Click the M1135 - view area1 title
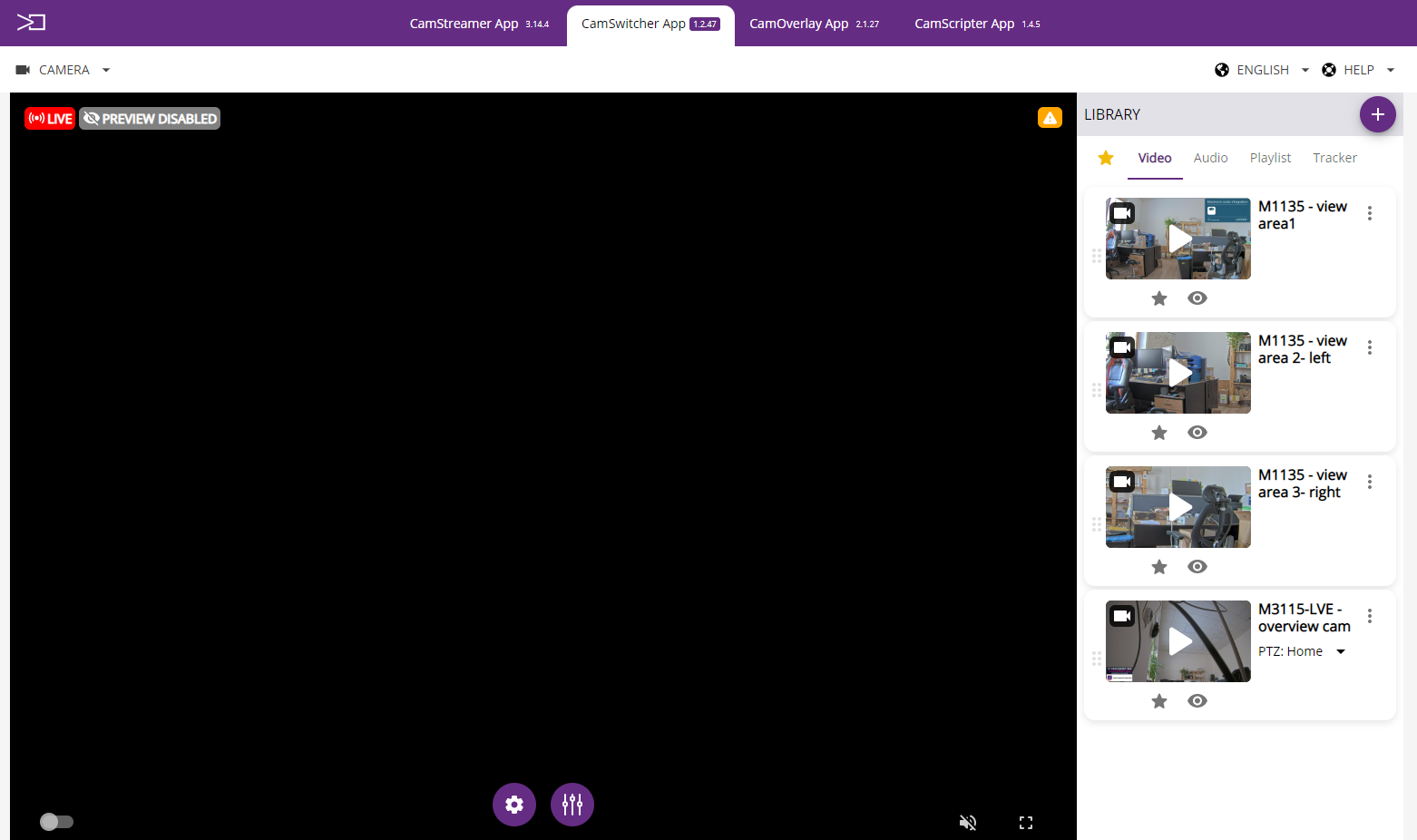The width and height of the screenshot is (1417, 840). click(x=1303, y=215)
